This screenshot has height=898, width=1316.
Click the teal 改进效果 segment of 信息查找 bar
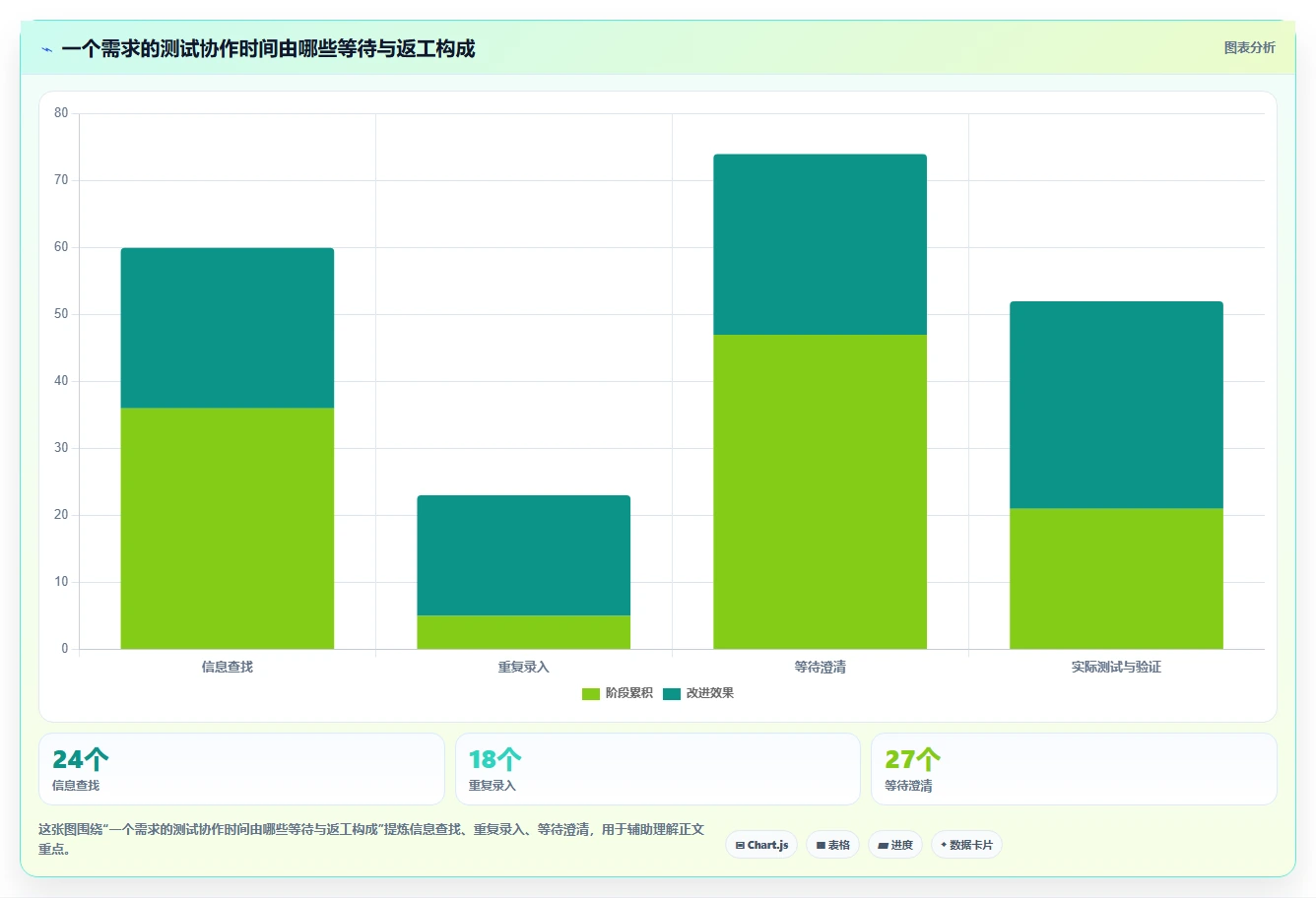228,328
